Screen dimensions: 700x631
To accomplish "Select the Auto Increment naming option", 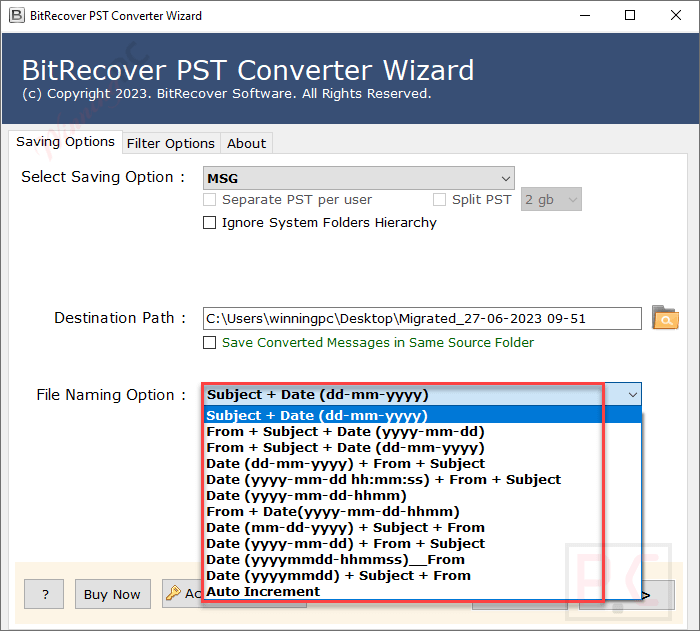I will pos(423,592).
